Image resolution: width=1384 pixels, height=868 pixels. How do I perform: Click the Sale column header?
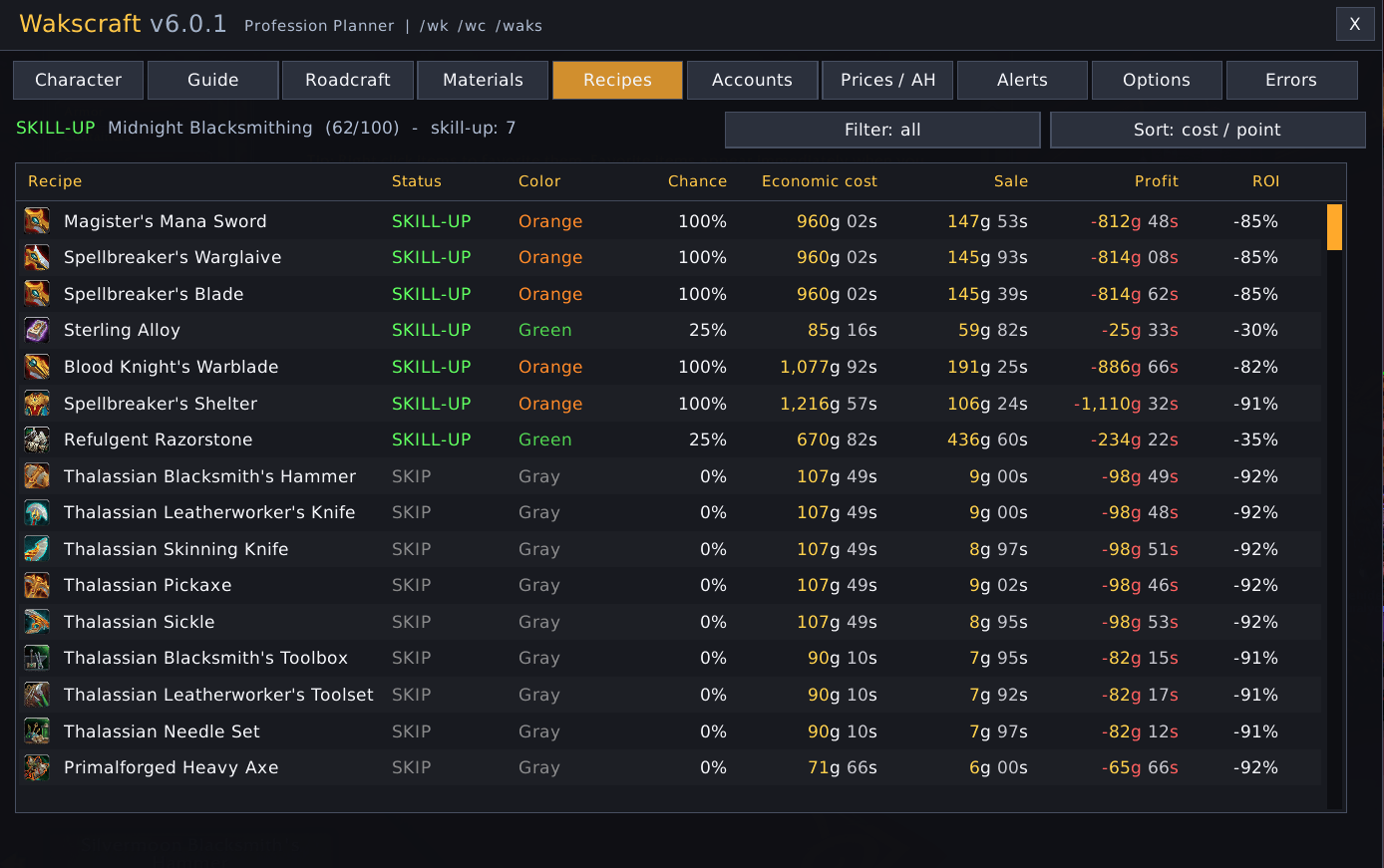[1011, 181]
